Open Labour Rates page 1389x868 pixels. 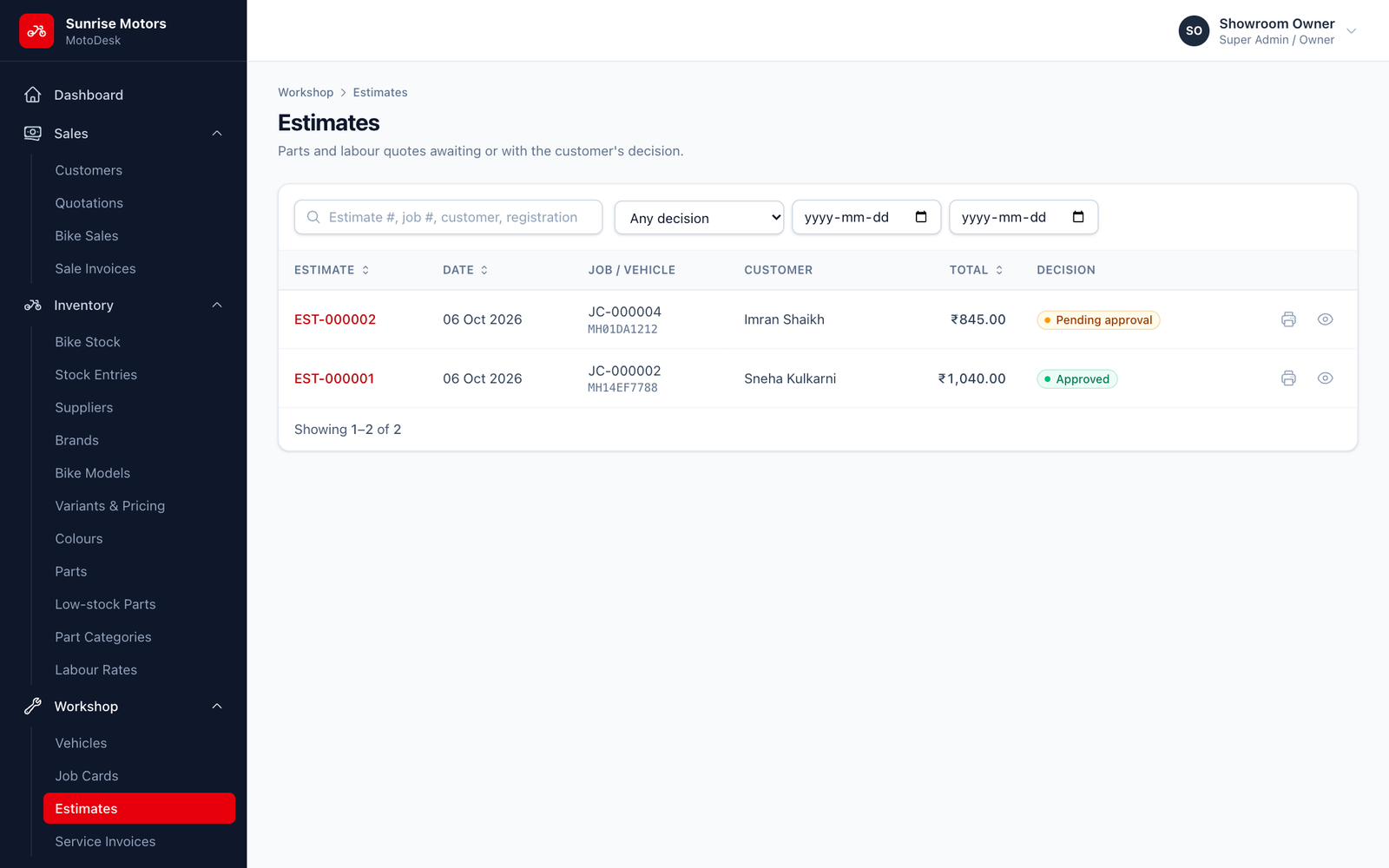96,670
